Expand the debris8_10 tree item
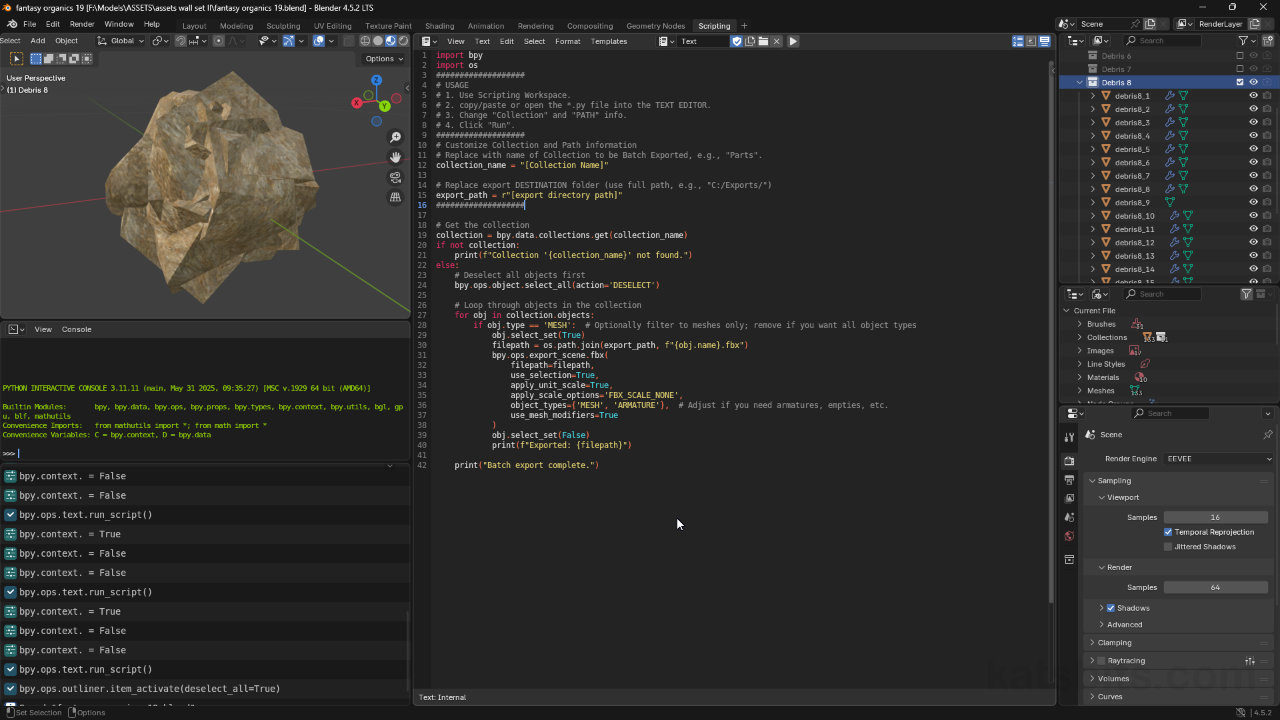This screenshot has height=720, width=1280. pos(1092,215)
